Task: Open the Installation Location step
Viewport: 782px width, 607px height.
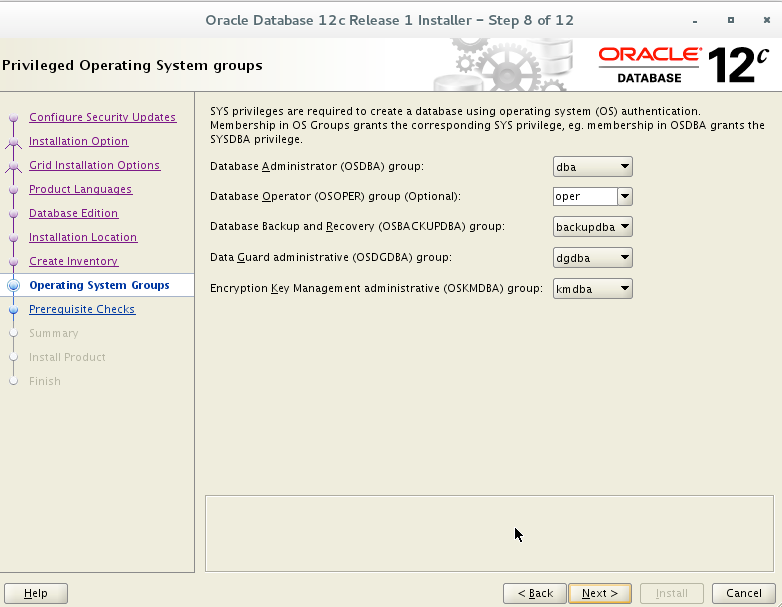Action: (x=83, y=237)
